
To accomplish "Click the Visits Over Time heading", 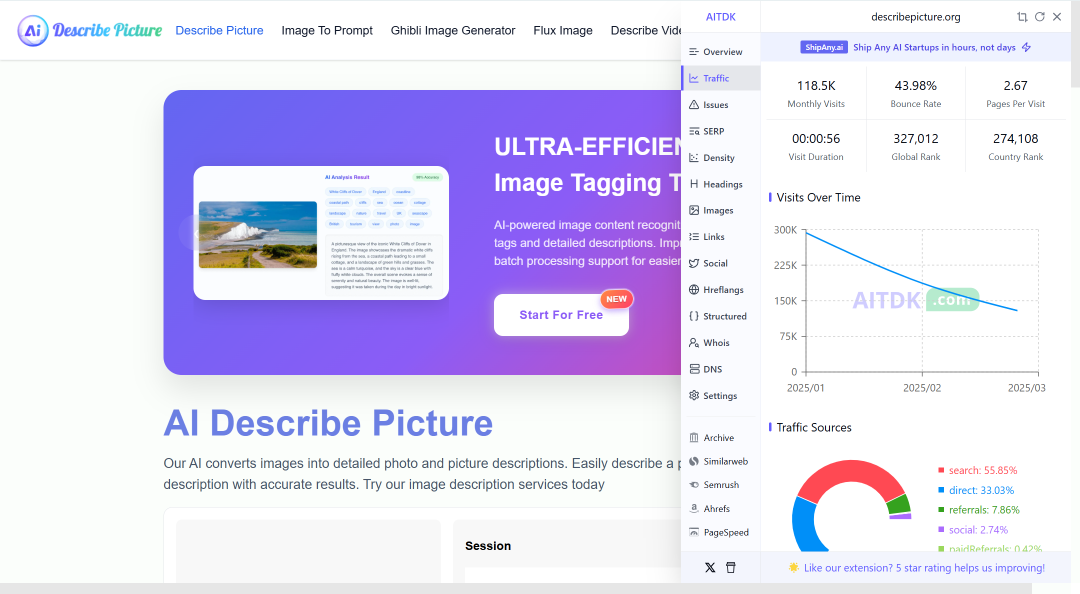I will click(x=818, y=197).
